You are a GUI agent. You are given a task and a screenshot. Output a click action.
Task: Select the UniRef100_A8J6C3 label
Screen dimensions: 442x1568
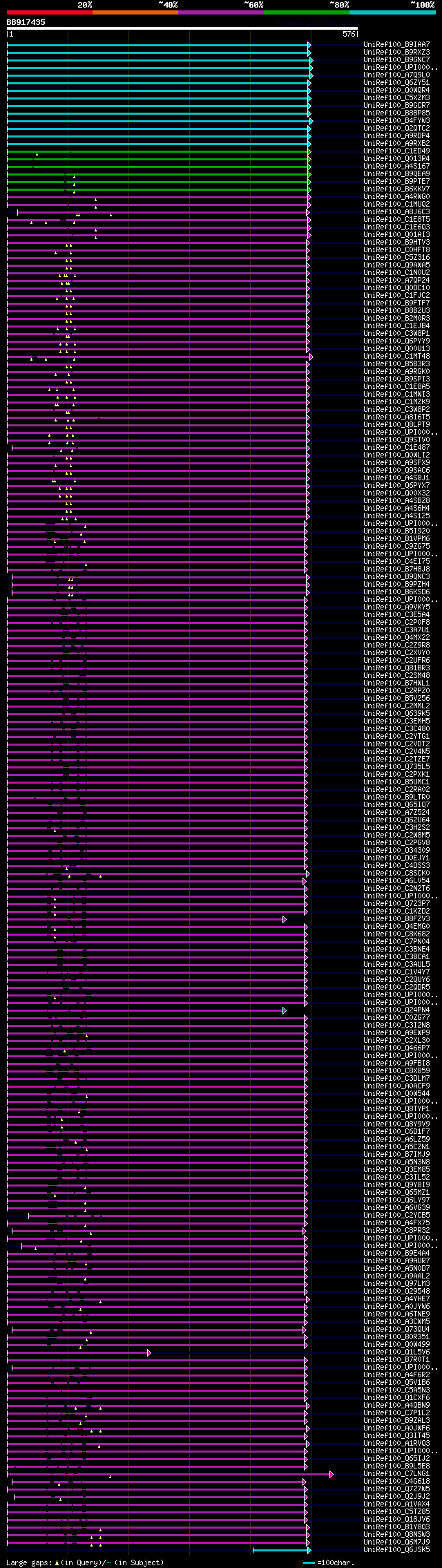[x=396, y=211]
